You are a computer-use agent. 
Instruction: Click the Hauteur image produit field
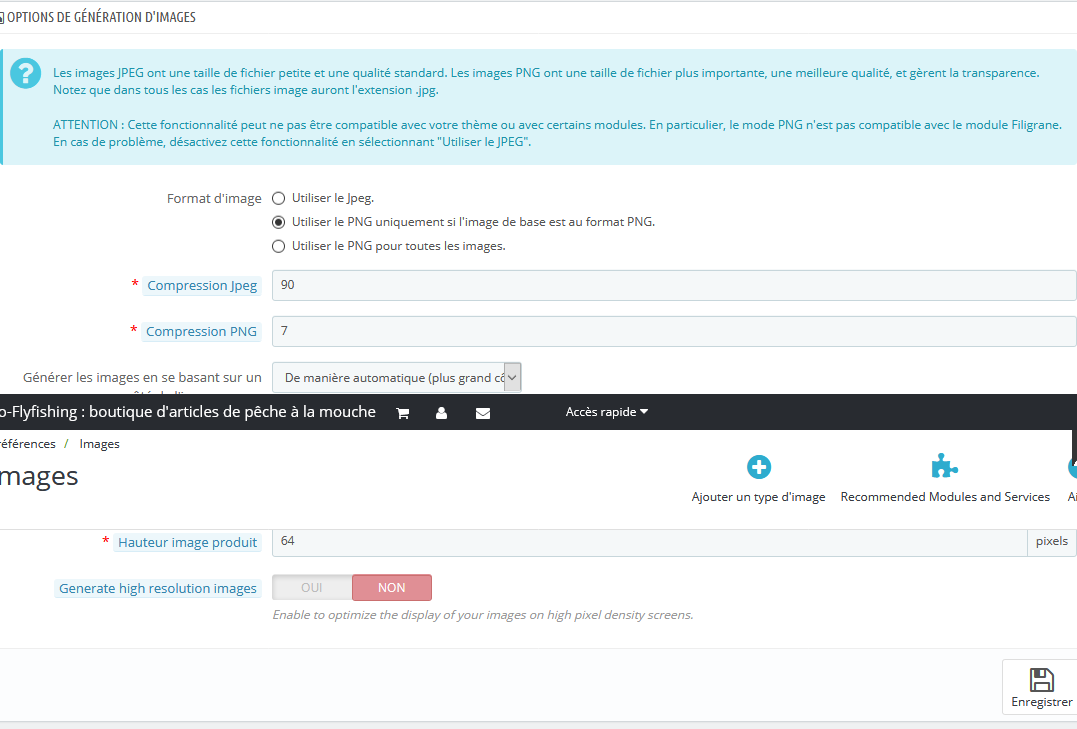pyautogui.click(x=650, y=541)
